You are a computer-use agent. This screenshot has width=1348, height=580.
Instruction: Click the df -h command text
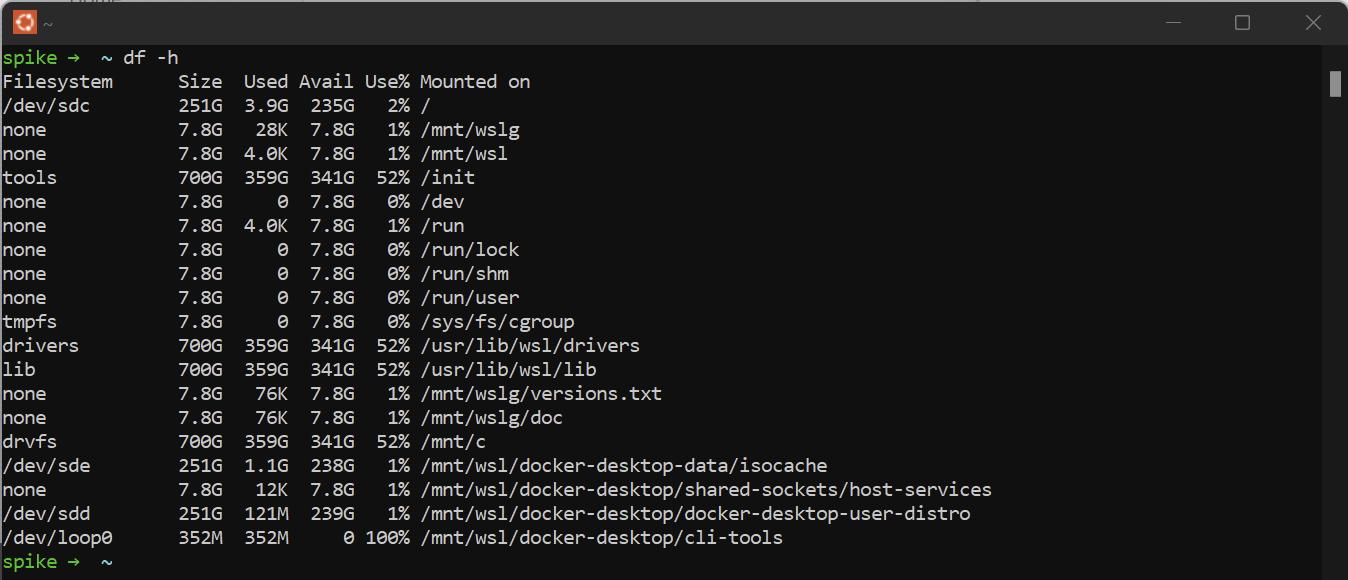[150, 57]
